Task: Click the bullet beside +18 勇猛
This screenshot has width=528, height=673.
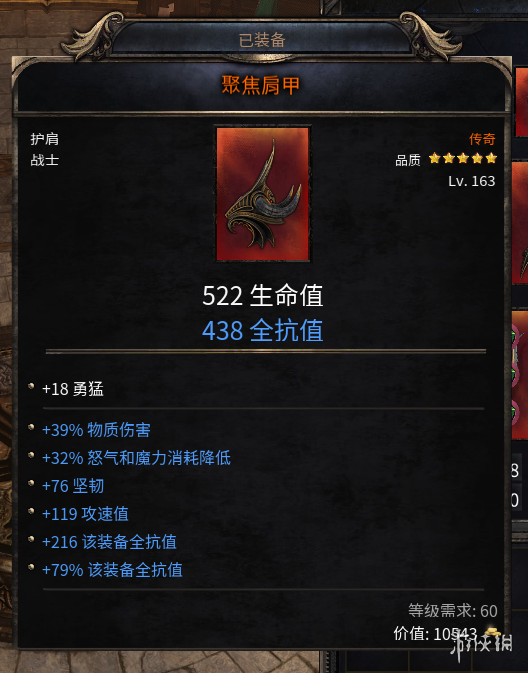Action: coord(31,386)
